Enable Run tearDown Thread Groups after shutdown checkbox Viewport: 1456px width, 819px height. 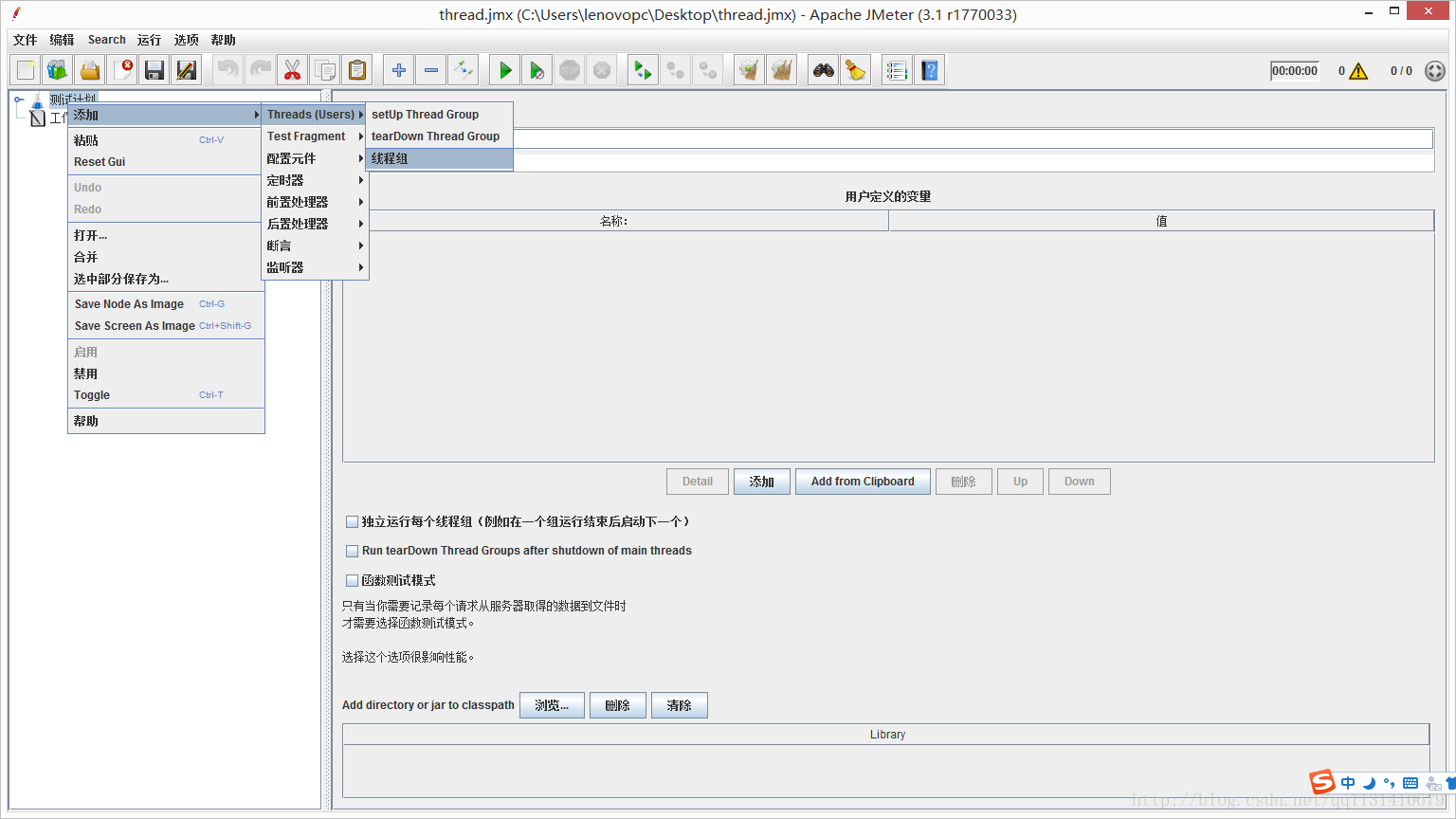(353, 551)
